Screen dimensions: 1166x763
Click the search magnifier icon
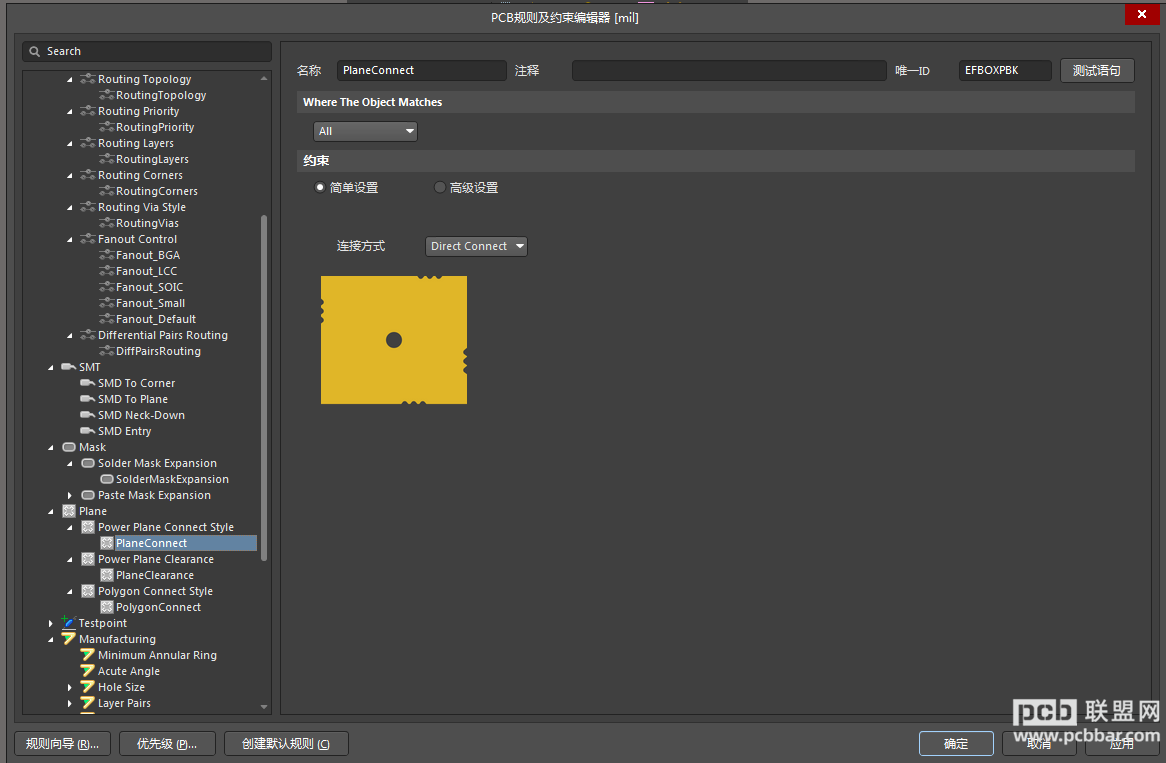(34, 51)
